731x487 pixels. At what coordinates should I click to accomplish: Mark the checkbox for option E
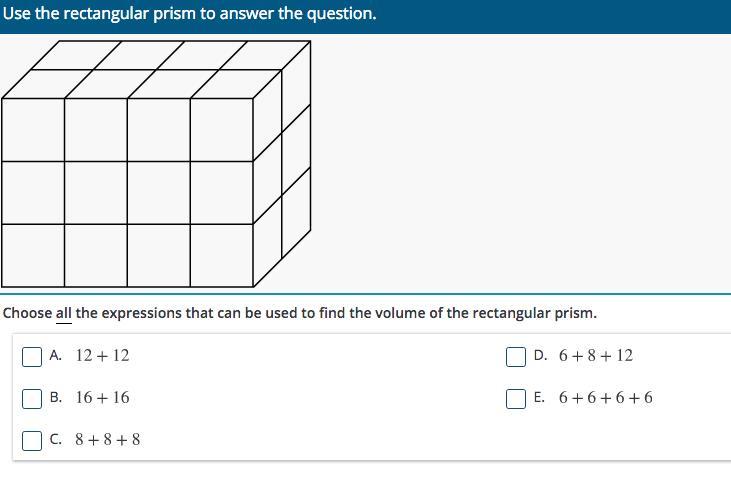click(x=516, y=398)
